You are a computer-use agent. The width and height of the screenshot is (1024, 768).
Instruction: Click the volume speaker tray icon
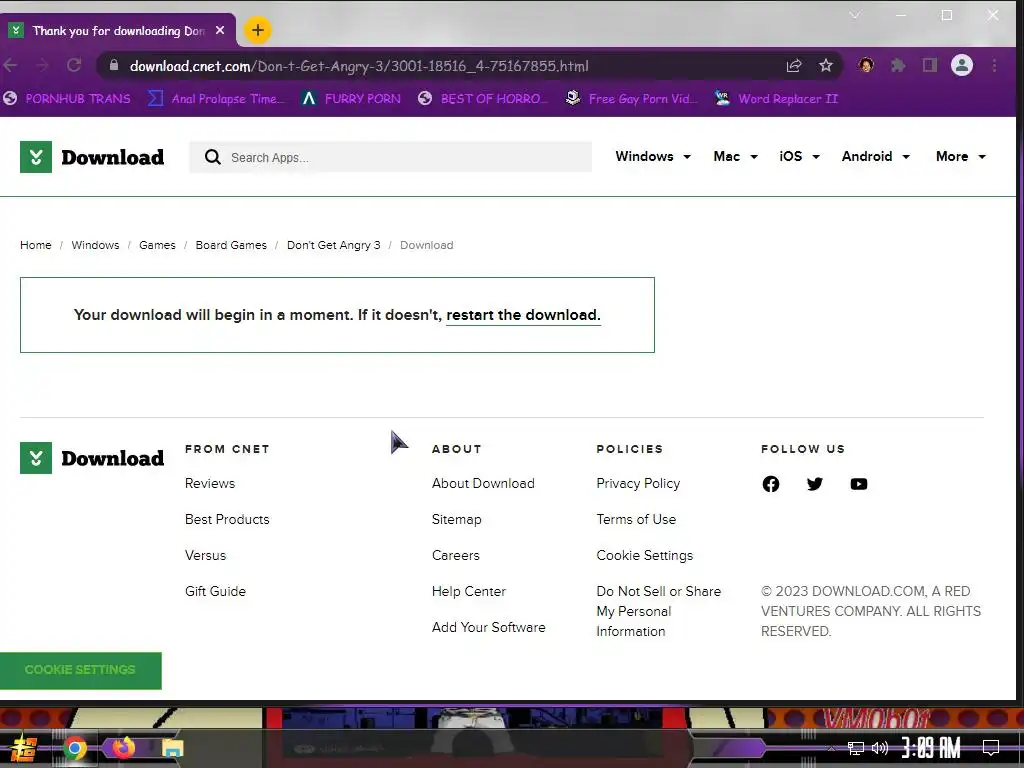pos(880,748)
